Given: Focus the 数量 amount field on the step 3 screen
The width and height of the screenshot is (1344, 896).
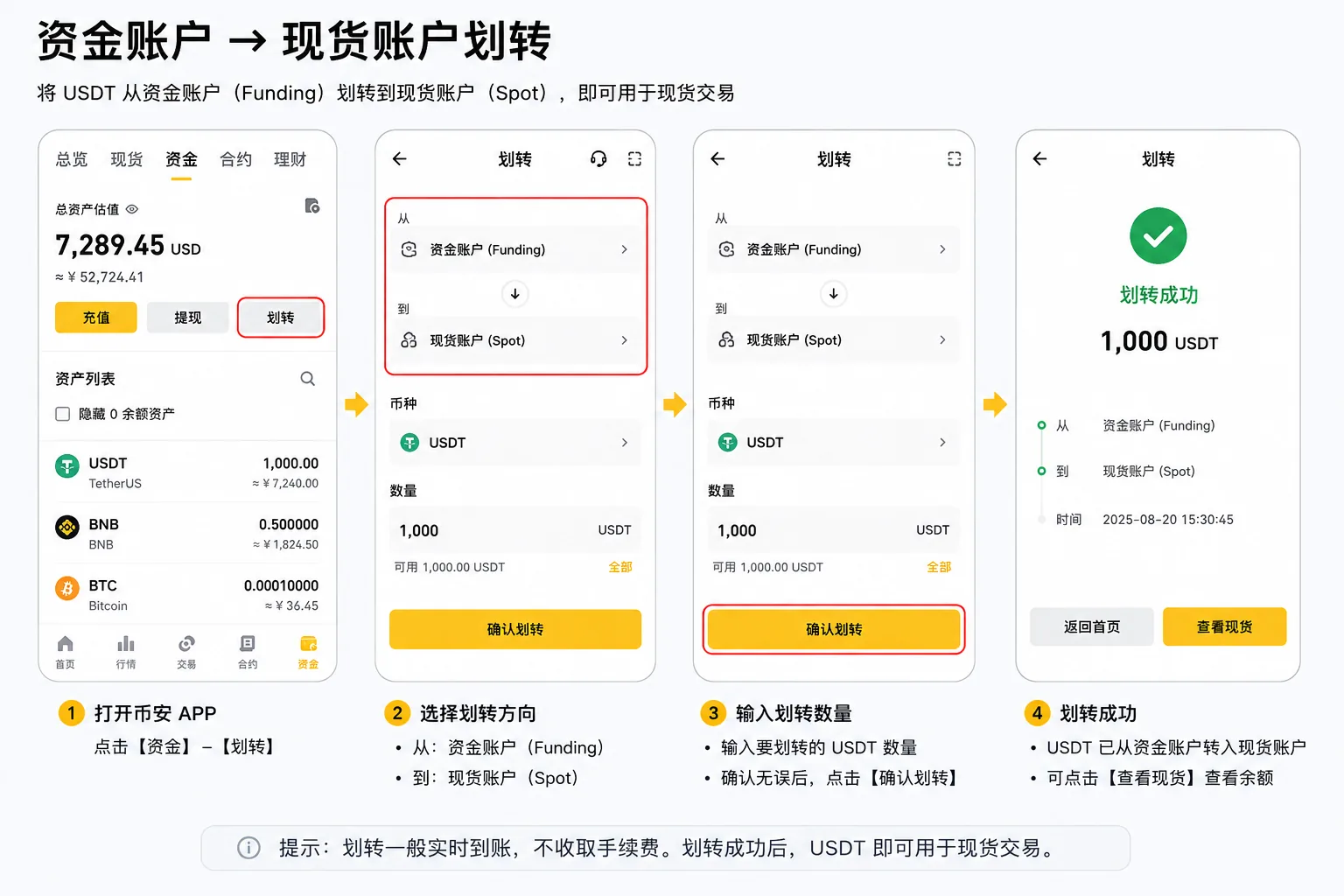Looking at the screenshot, I should 834,530.
